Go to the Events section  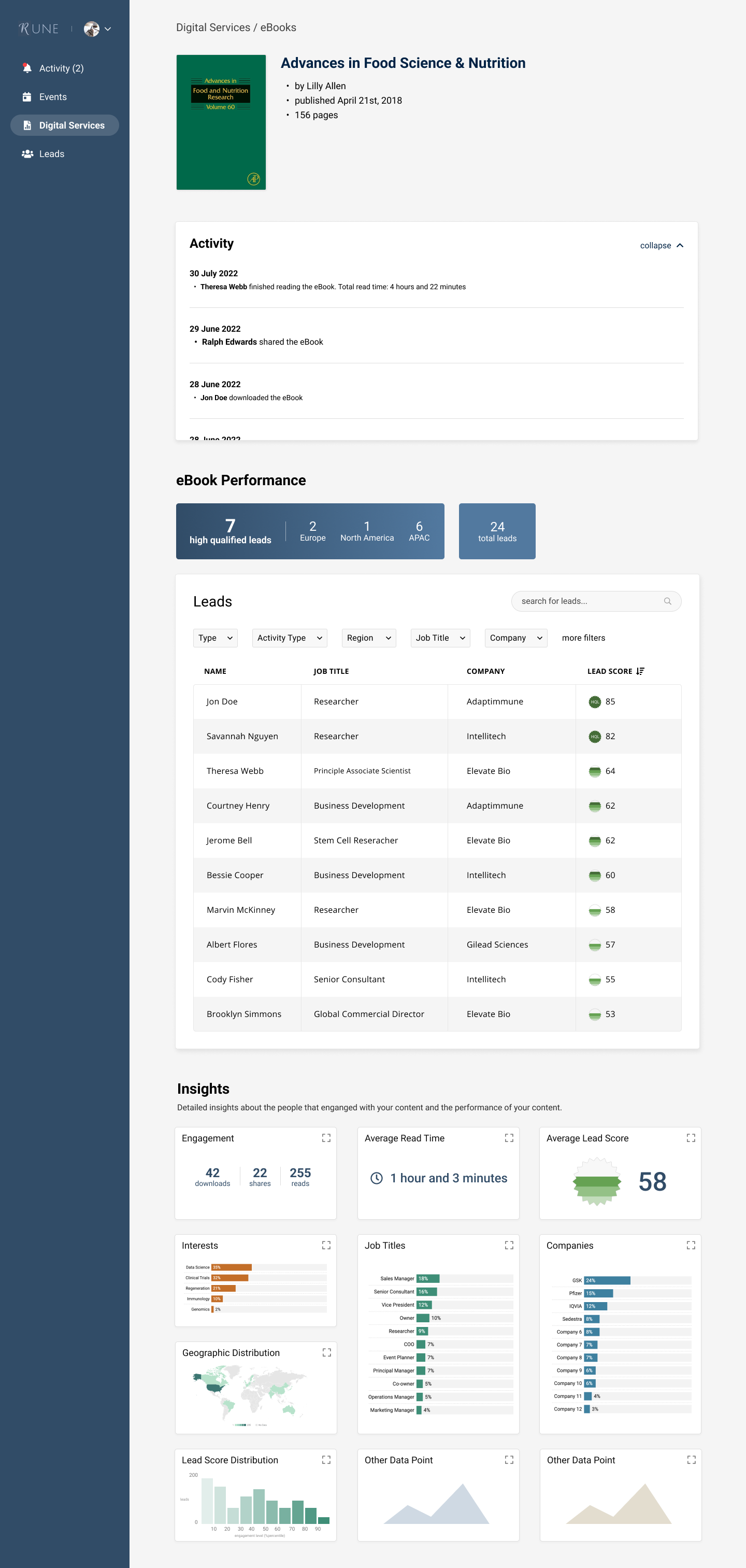point(53,97)
